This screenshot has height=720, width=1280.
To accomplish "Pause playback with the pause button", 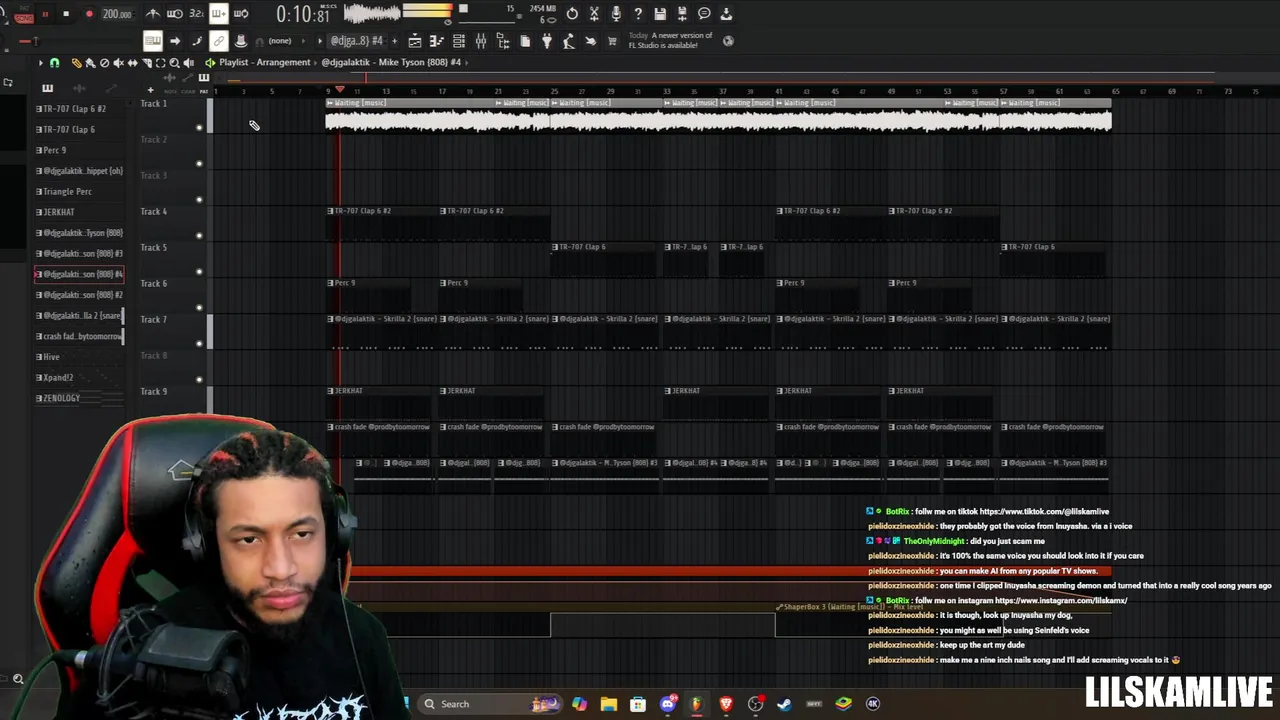I will [x=45, y=14].
